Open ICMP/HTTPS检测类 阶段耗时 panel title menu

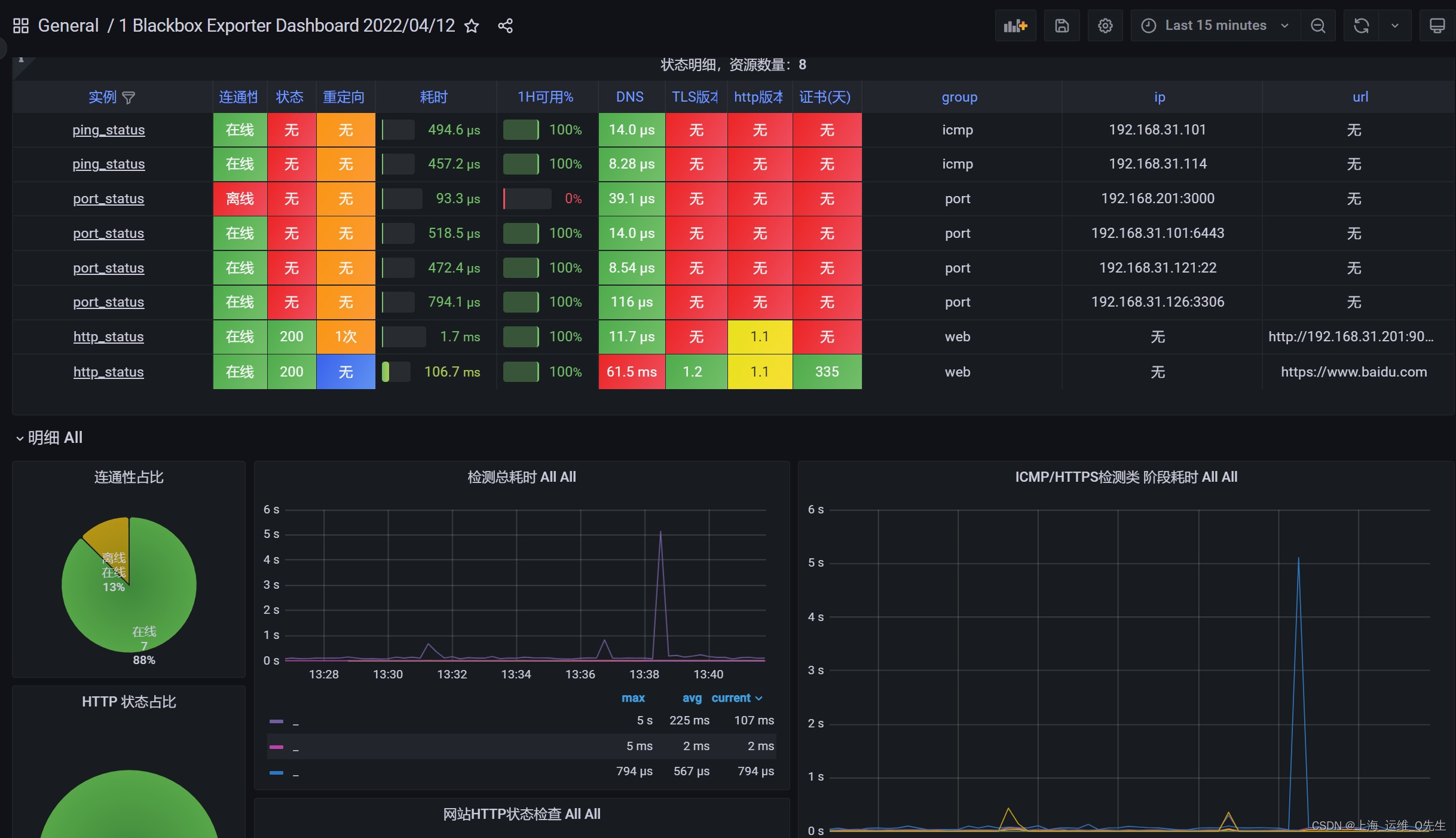[1126, 477]
